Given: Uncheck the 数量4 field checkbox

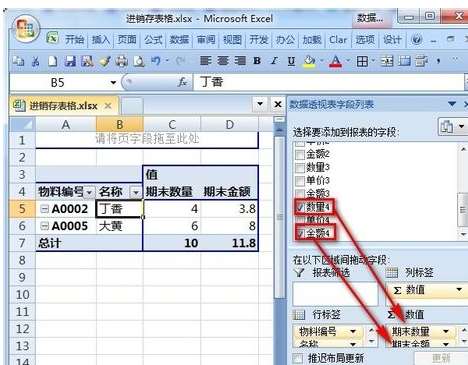Looking at the screenshot, I should 300,207.
